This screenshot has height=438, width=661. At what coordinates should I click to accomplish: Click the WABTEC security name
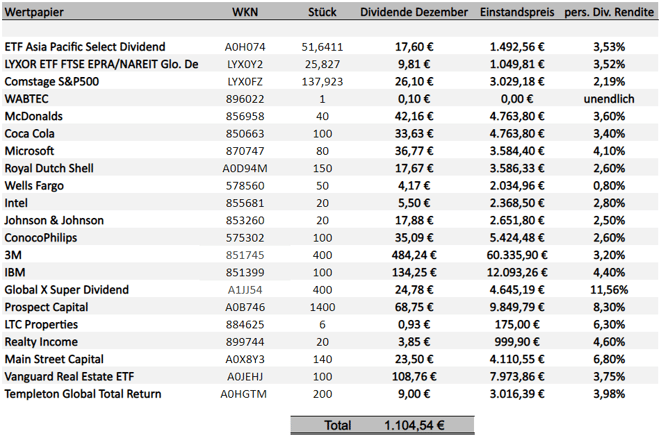pos(27,99)
